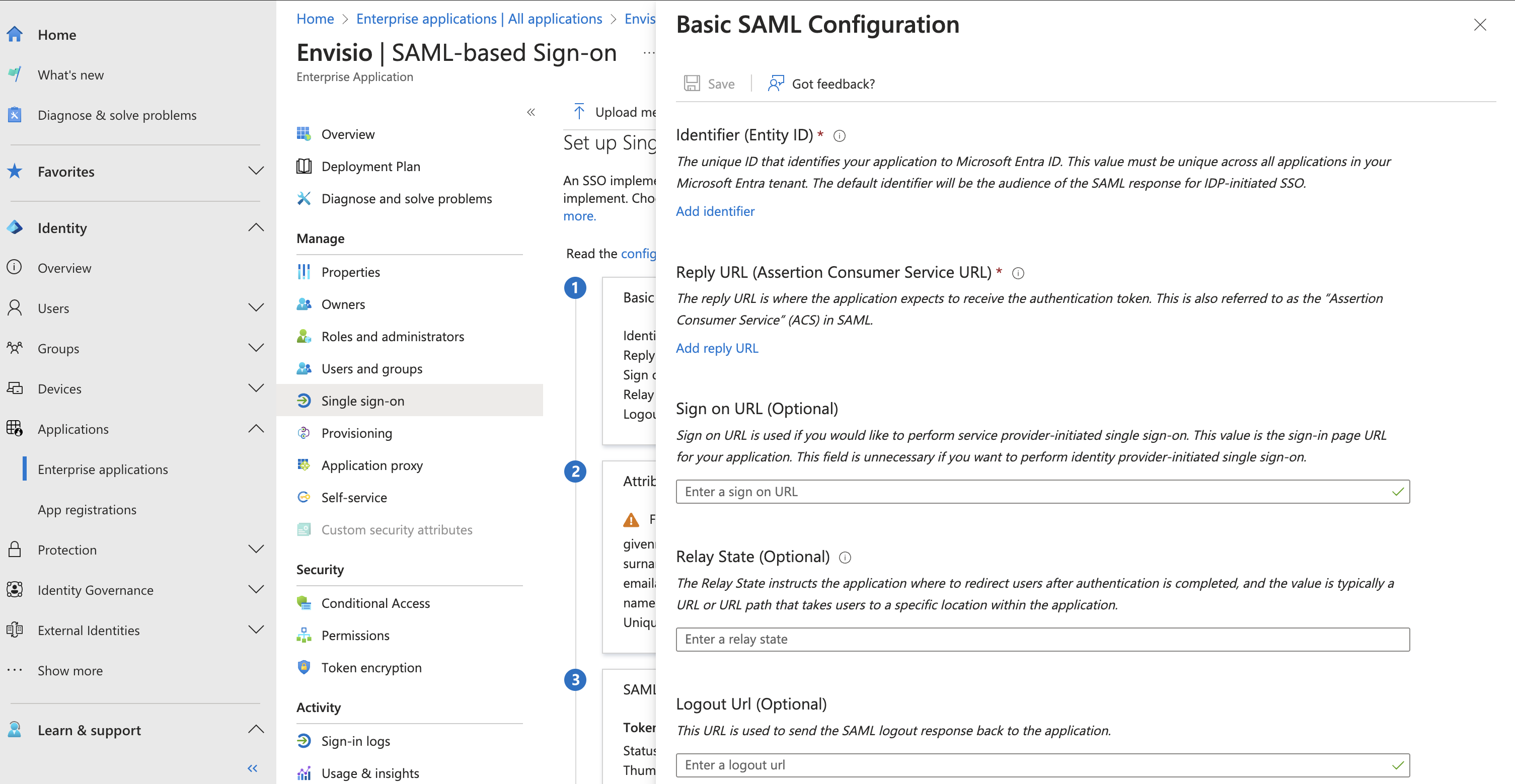Image resolution: width=1515 pixels, height=784 pixels.
Task: Click the Home house icon in sidebar
Action: click(x=15, y=34)
